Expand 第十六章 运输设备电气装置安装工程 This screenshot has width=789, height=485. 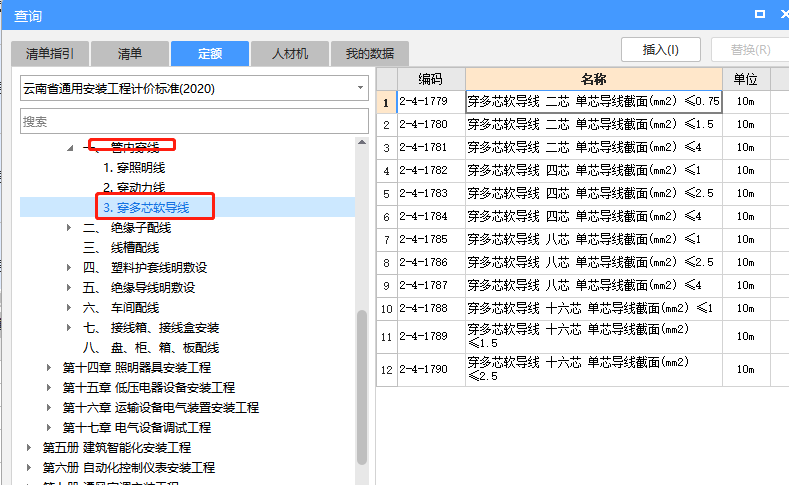[49, 408]
